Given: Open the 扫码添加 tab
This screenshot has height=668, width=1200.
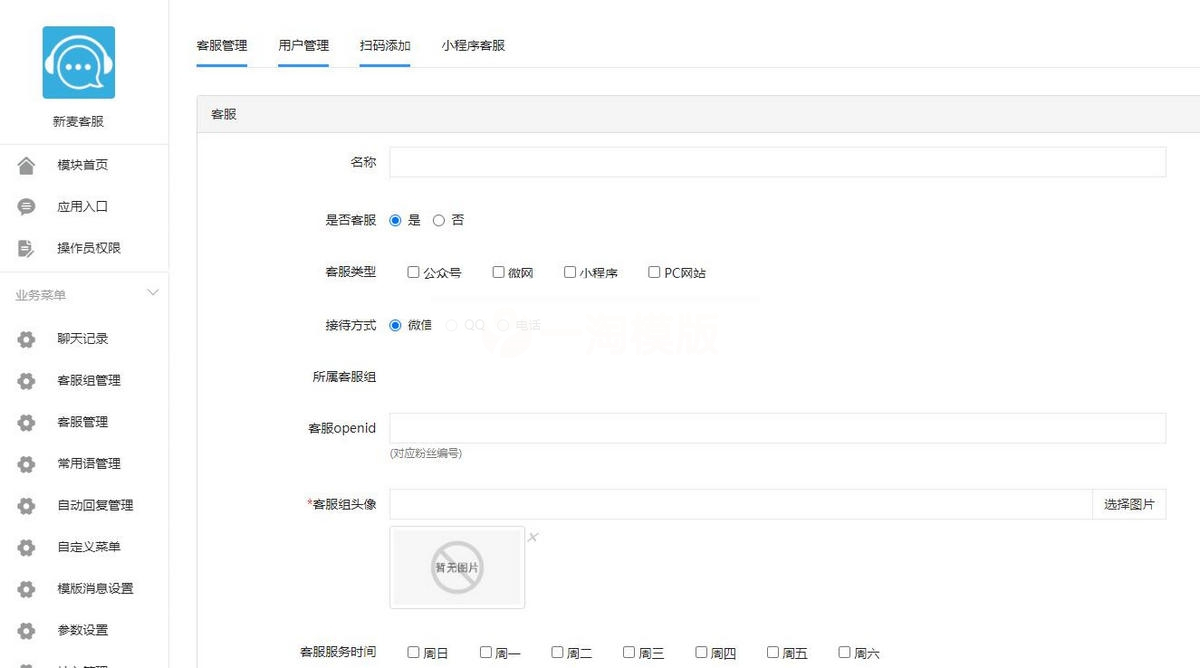Looking at the screenshot, I should click(x=385, y=45).
